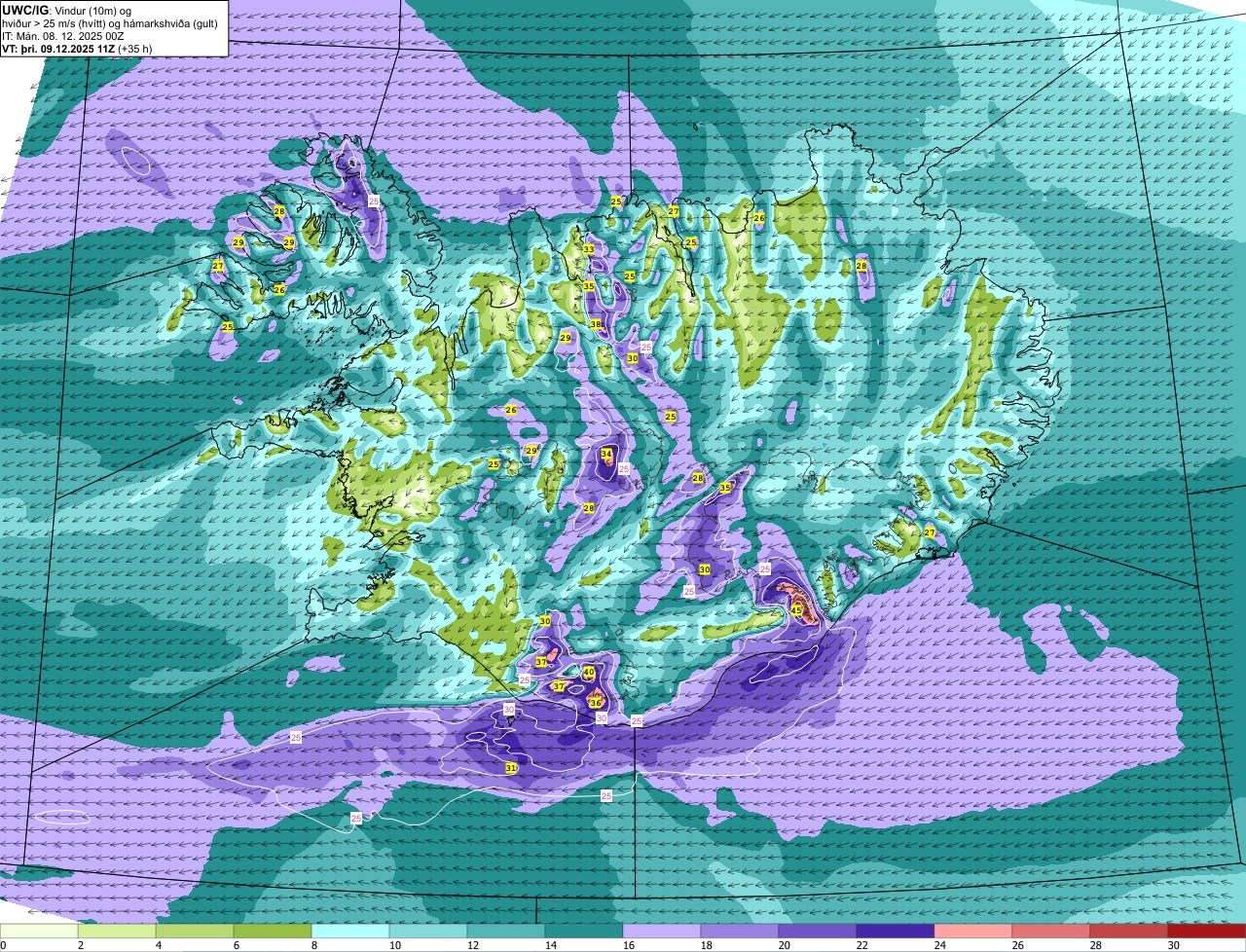Select the 28–30 m/s legend color
Screen dimensions: 1246x952
[x=1129, y=932]
